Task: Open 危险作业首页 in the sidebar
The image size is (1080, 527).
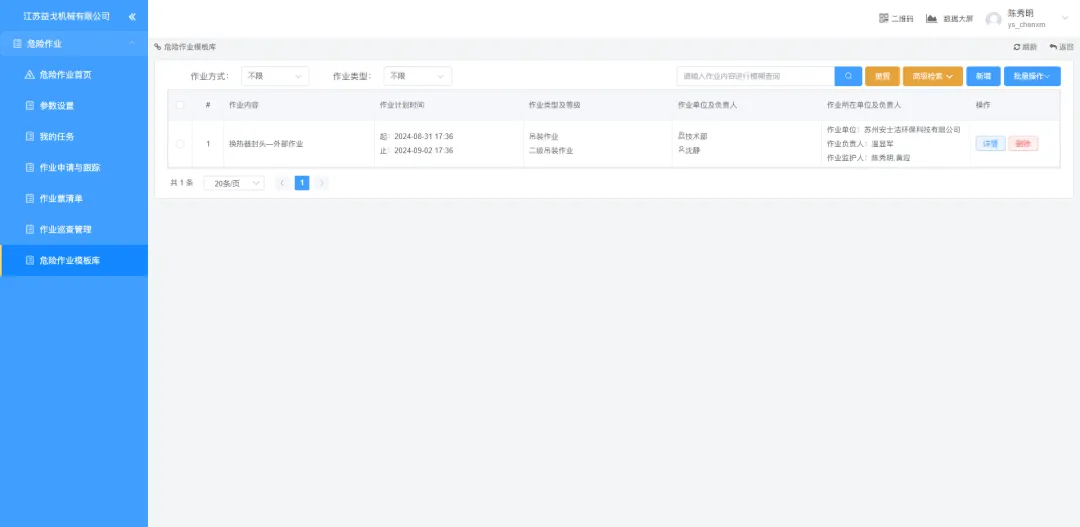Action: click(74, 74)
